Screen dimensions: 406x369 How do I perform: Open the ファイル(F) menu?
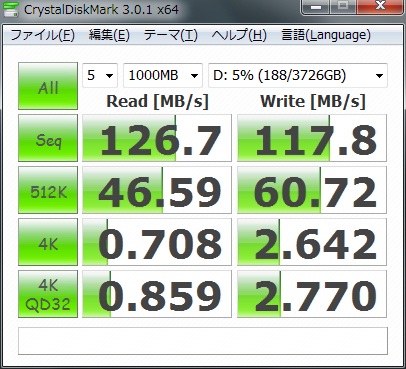coord(43,35)
